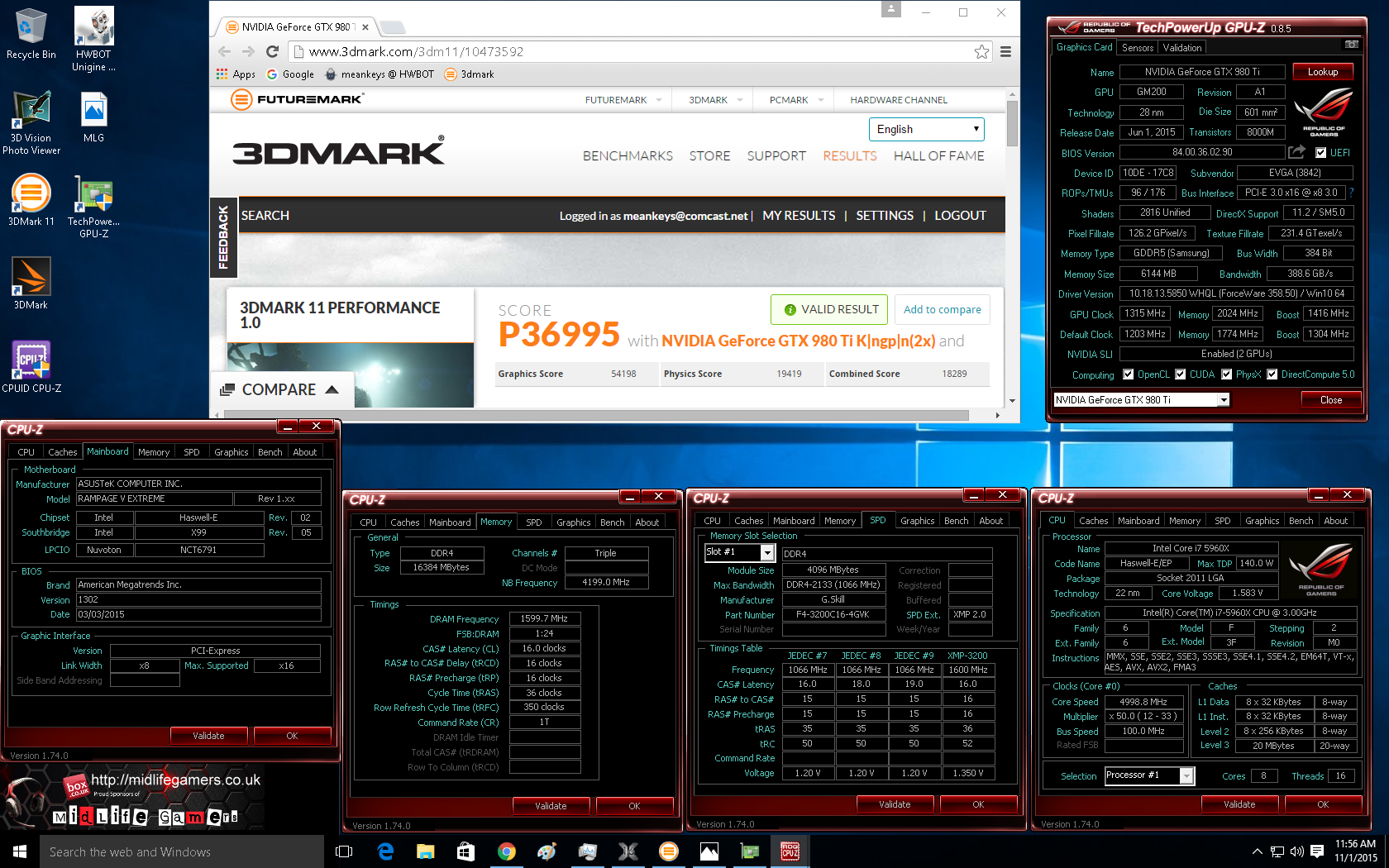
Task: Click the BIOS export share icon in GPU-Z
Action: (x=1296, y=152)
